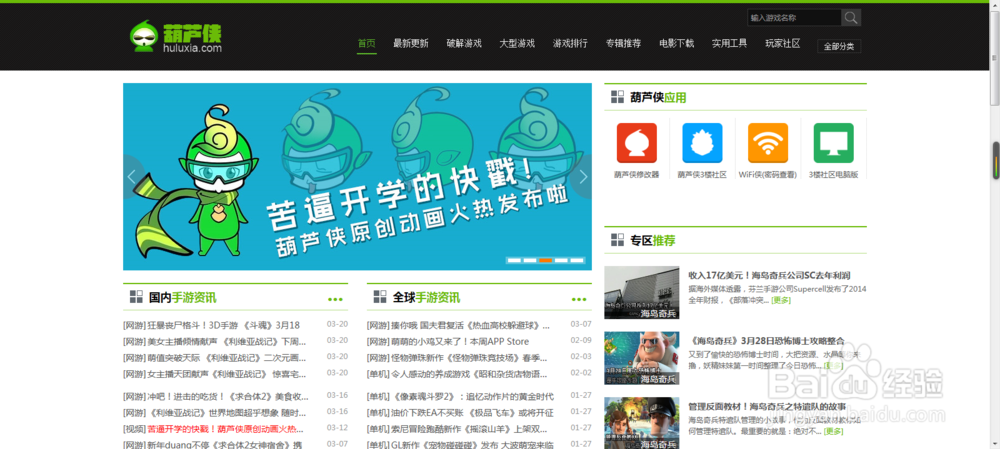Open article 管理反面教材！海岛奇兵之特遣队的故事
The width and height of the screenshot is (1000, 449).
tap(768, 406)
